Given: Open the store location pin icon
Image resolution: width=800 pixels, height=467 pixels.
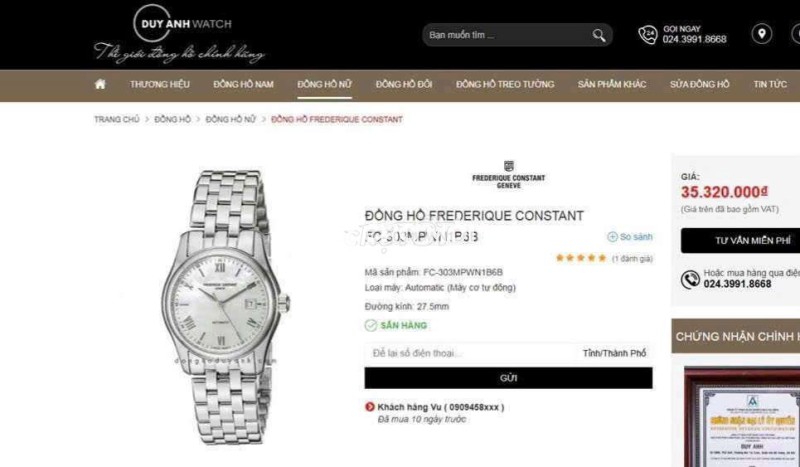Looking at the screenshot, I should click(761, 34).
